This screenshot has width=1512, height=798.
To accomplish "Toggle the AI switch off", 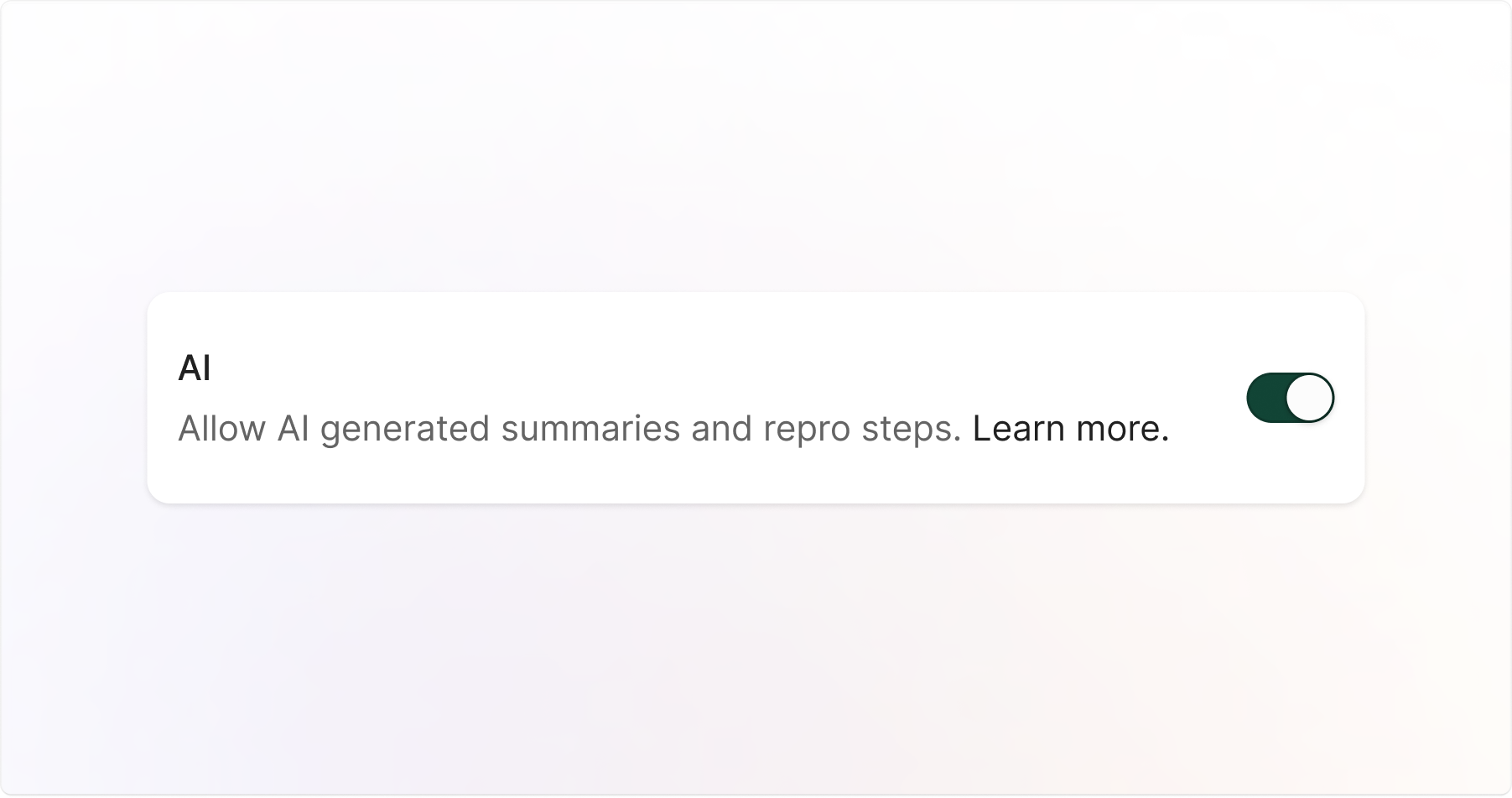I will click(1290, 398).
